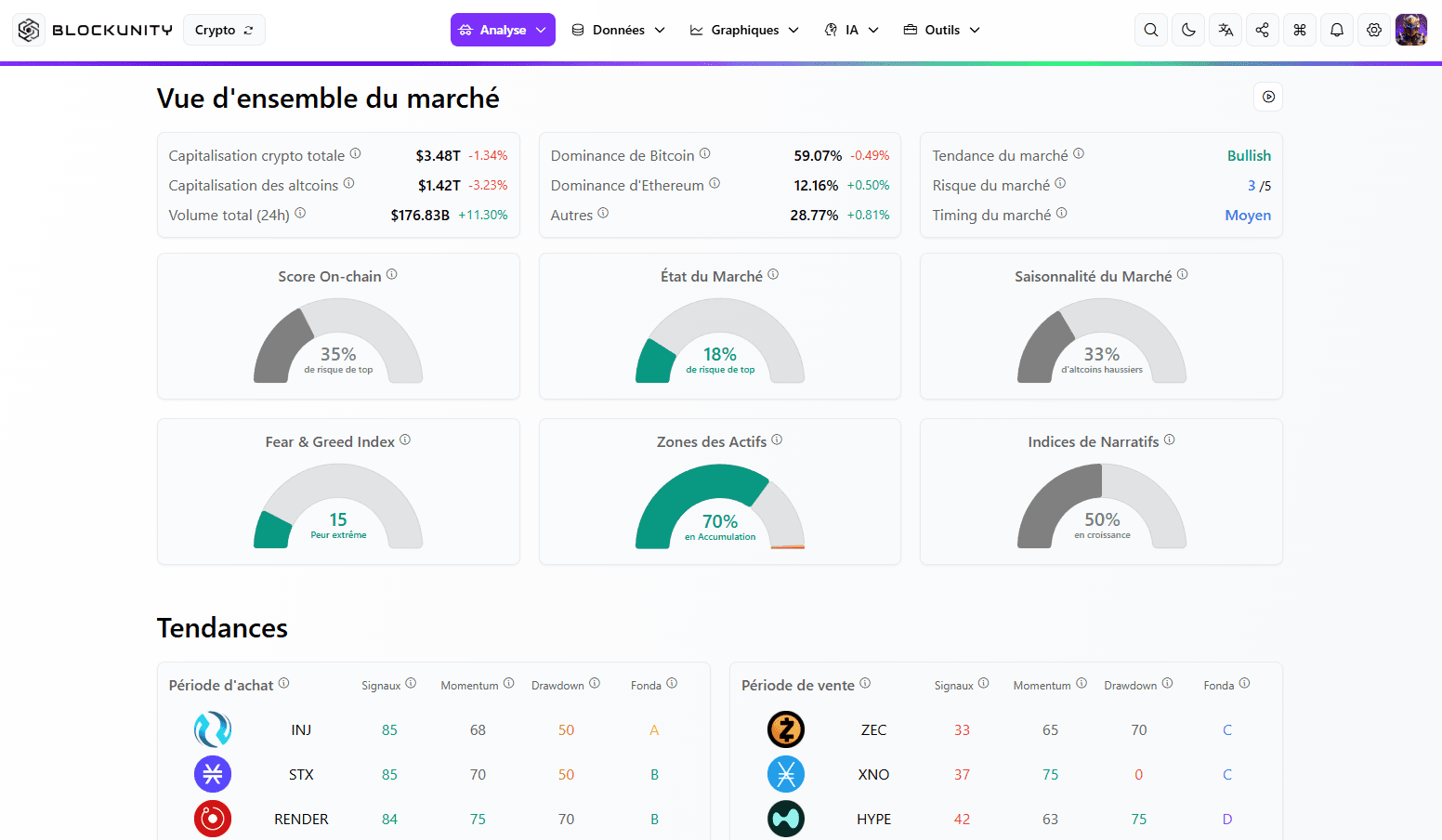Click info icon beside Autres

(603, 213)
